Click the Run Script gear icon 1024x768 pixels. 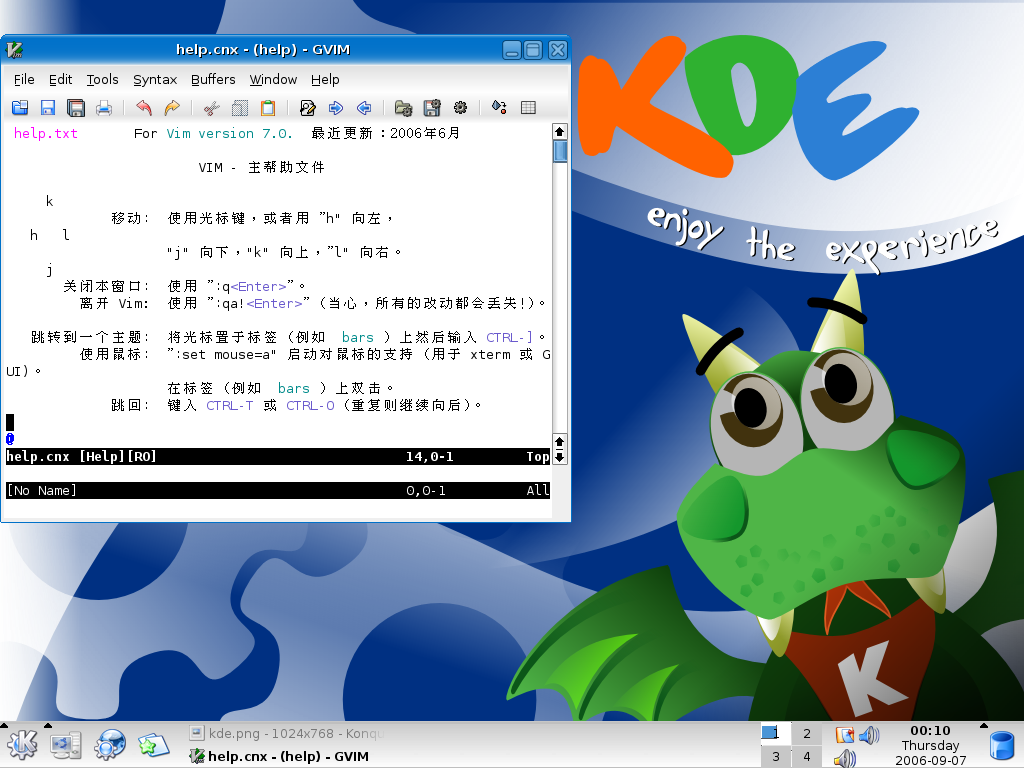point(460,108)
